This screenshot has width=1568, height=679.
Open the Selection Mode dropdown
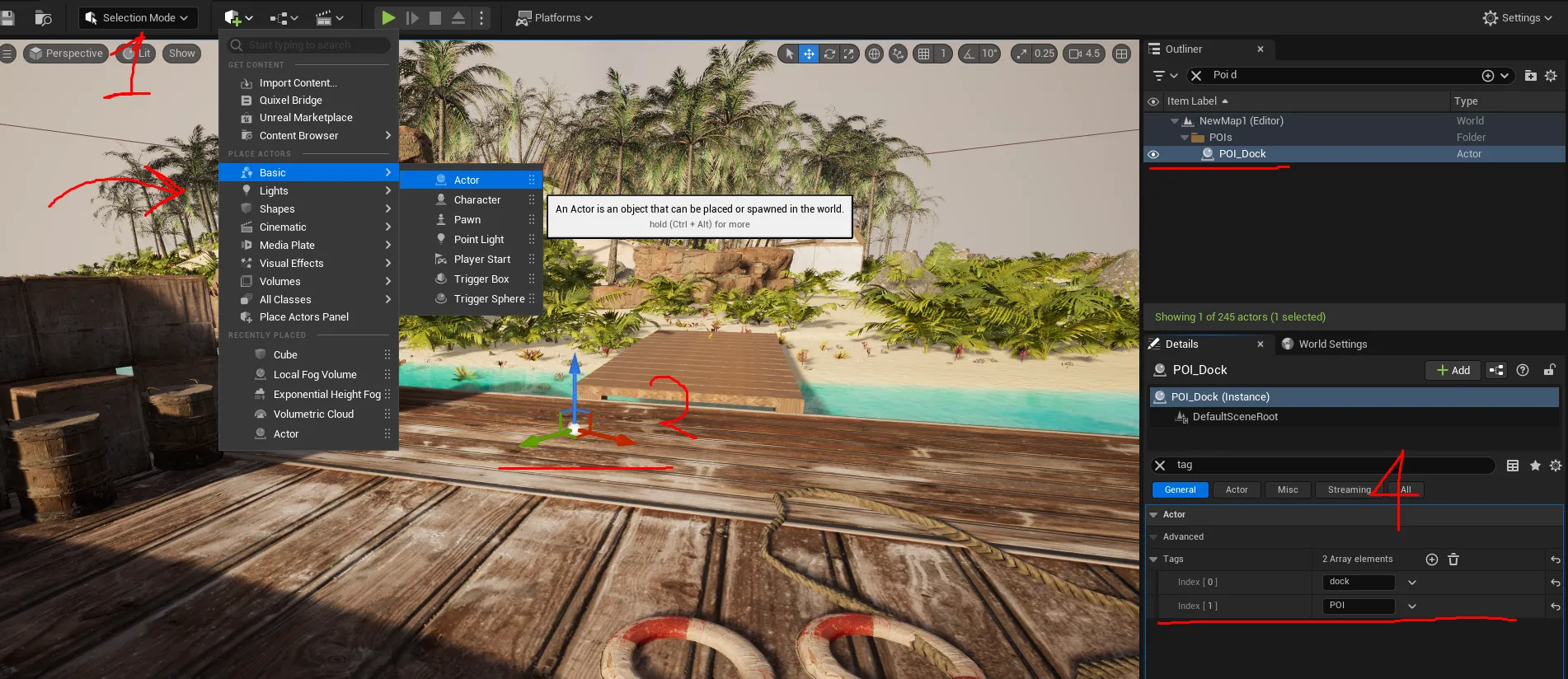click(x=137, y=17)
